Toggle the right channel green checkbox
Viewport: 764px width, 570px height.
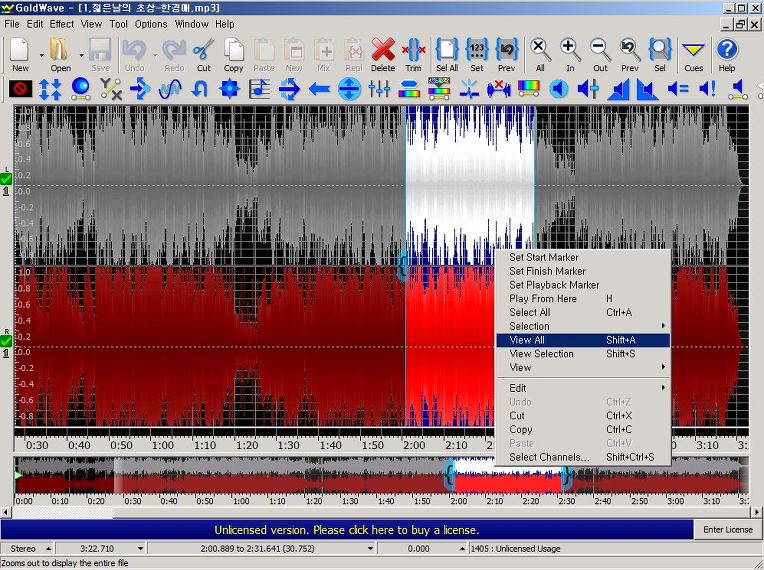[6, 342]
